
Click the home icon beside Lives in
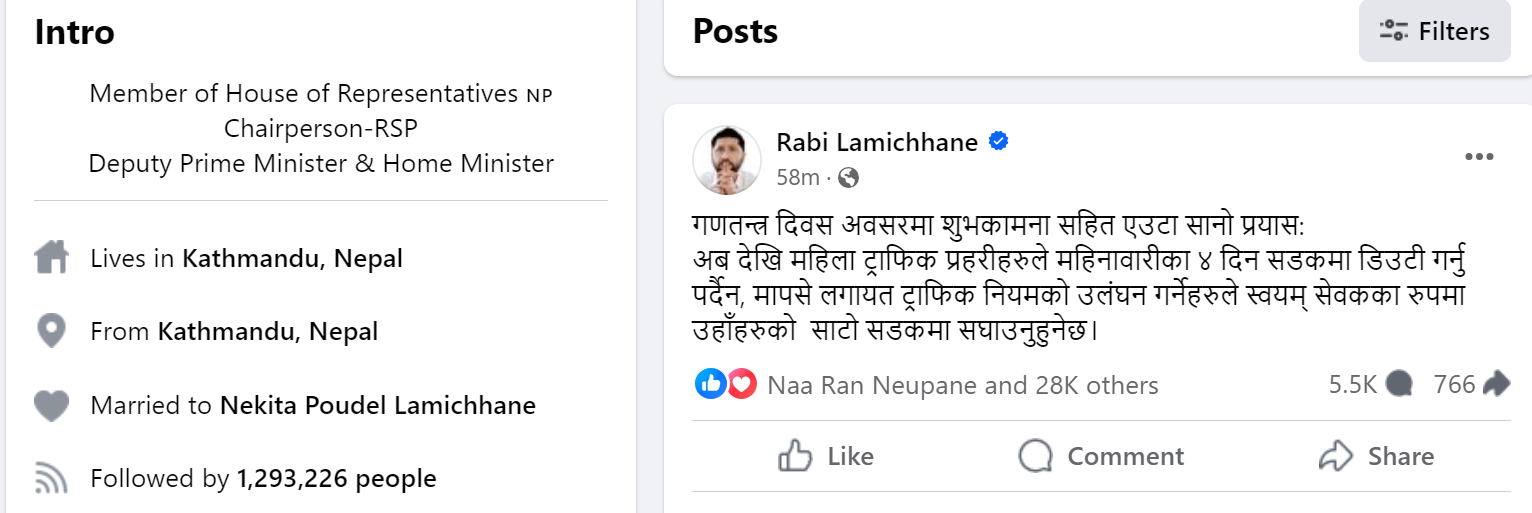51,259
